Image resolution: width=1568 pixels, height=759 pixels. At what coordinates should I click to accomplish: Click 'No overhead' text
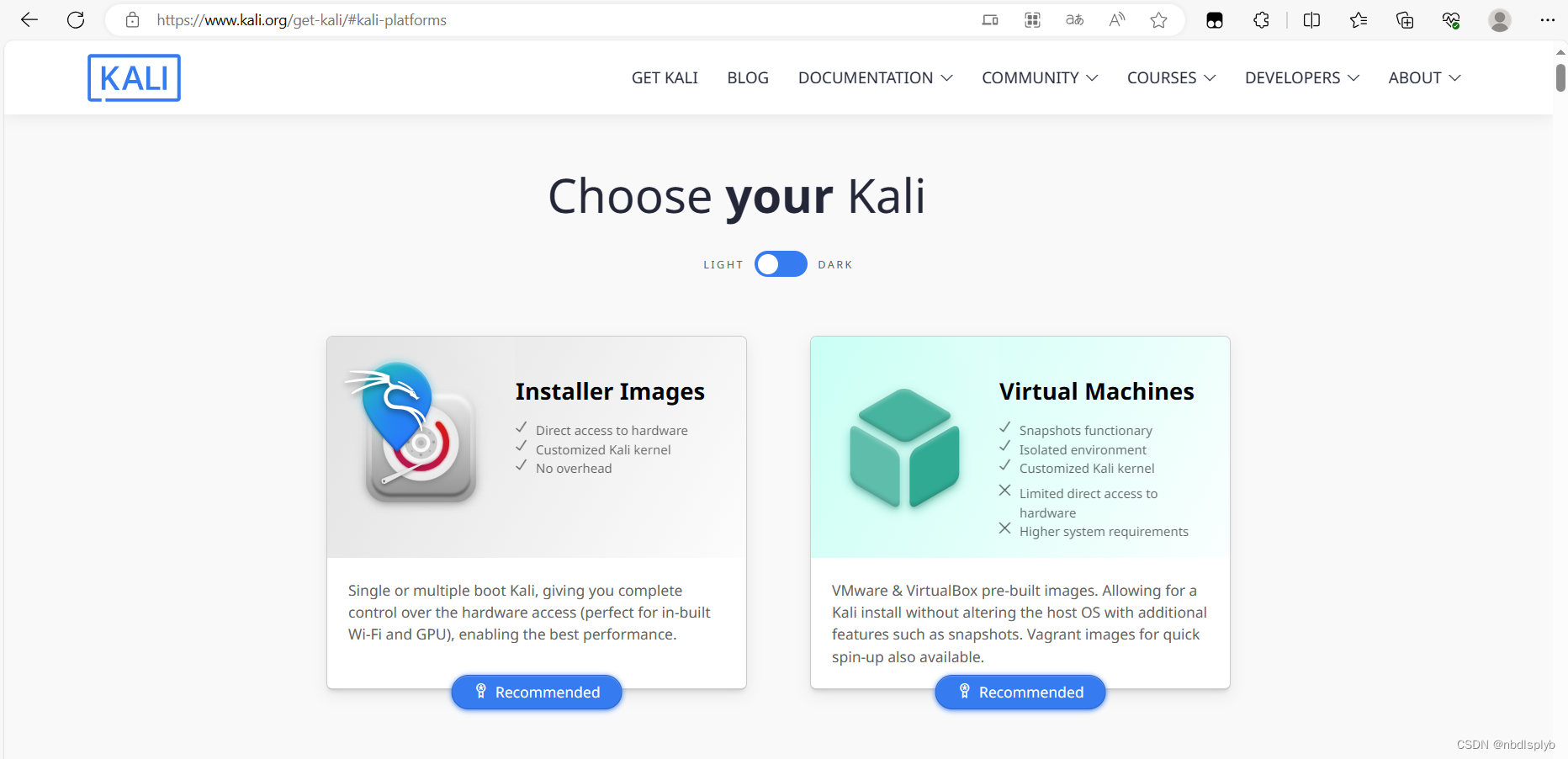point(574,468)
